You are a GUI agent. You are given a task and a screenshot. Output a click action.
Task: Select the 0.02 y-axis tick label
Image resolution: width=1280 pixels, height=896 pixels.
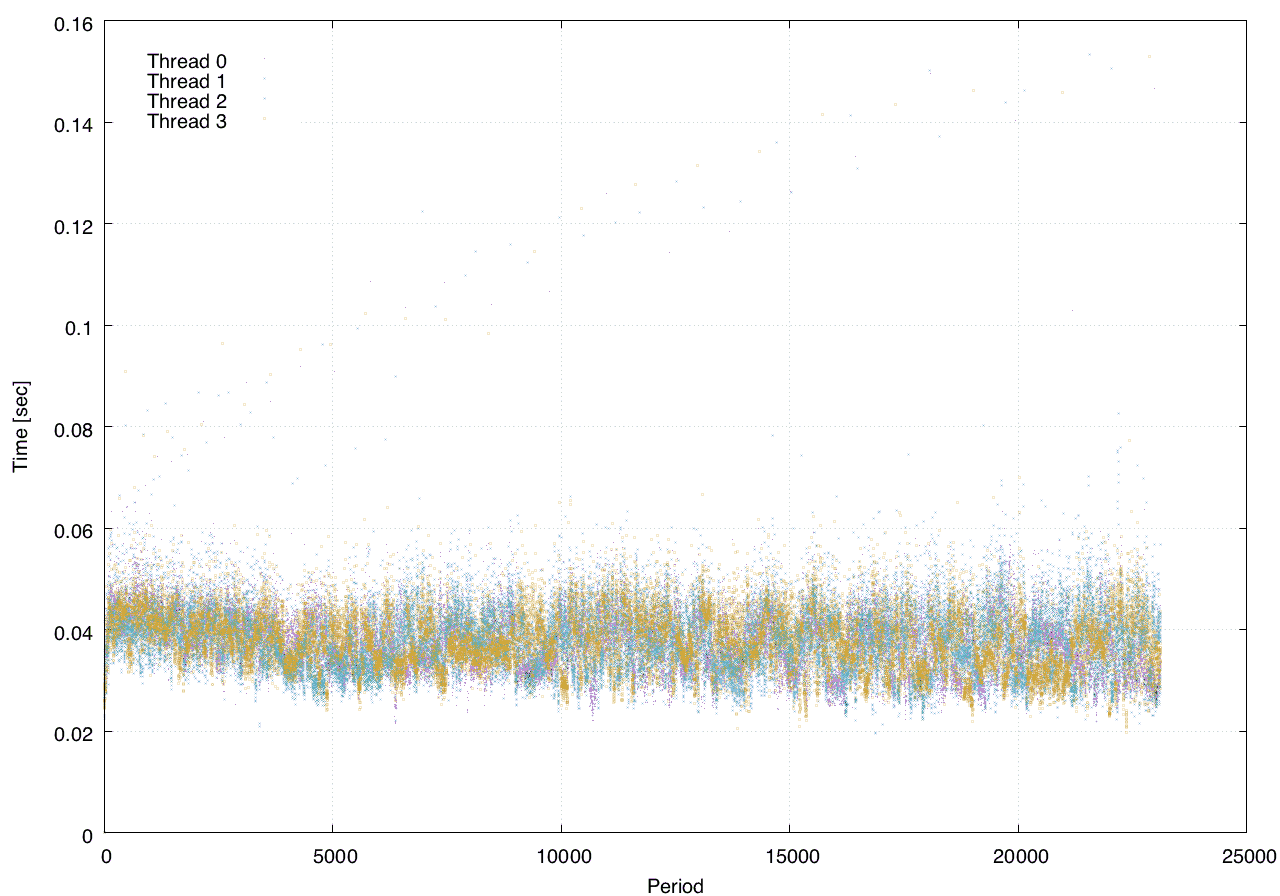tap(72, 732)
